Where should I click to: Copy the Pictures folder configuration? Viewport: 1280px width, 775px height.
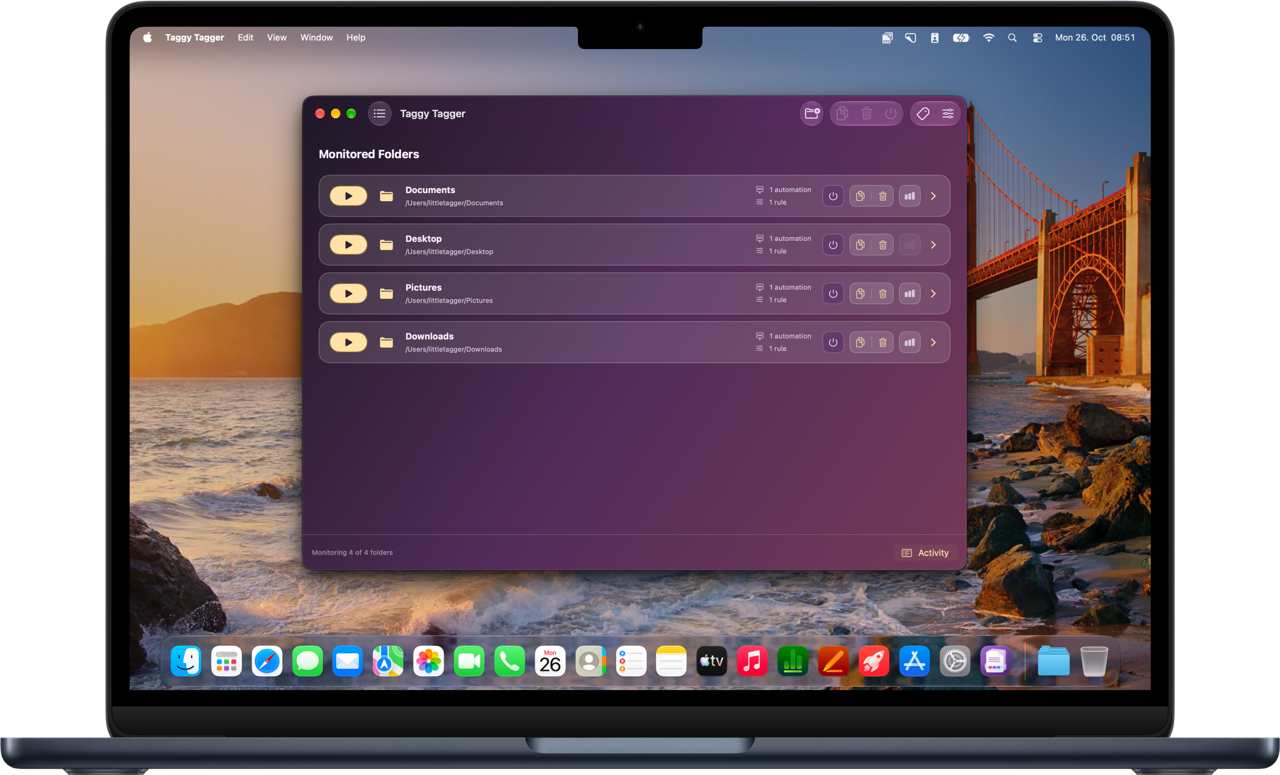860,294
